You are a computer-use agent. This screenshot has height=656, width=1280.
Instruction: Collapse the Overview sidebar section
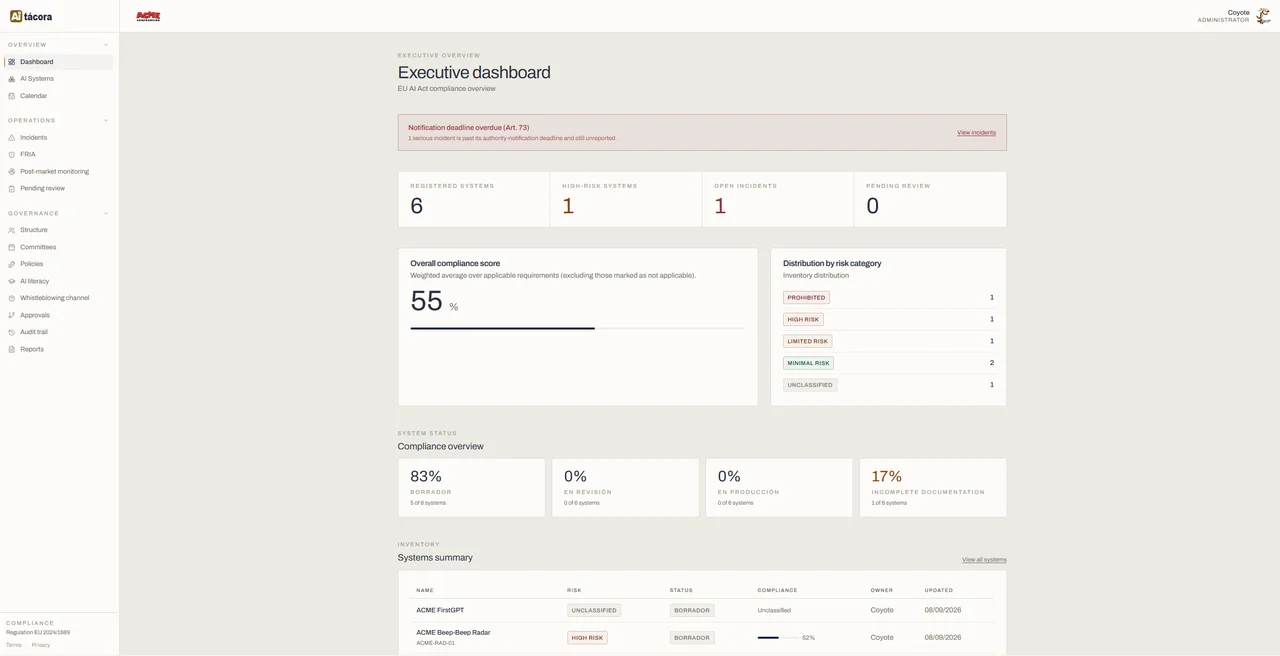pyautogui.click(x=106, y=45)
